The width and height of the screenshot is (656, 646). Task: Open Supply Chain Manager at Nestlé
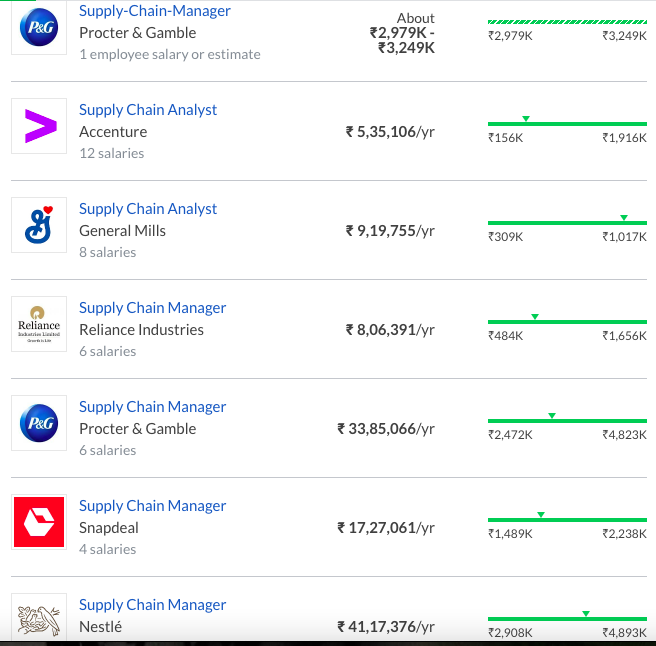(152, 605)
